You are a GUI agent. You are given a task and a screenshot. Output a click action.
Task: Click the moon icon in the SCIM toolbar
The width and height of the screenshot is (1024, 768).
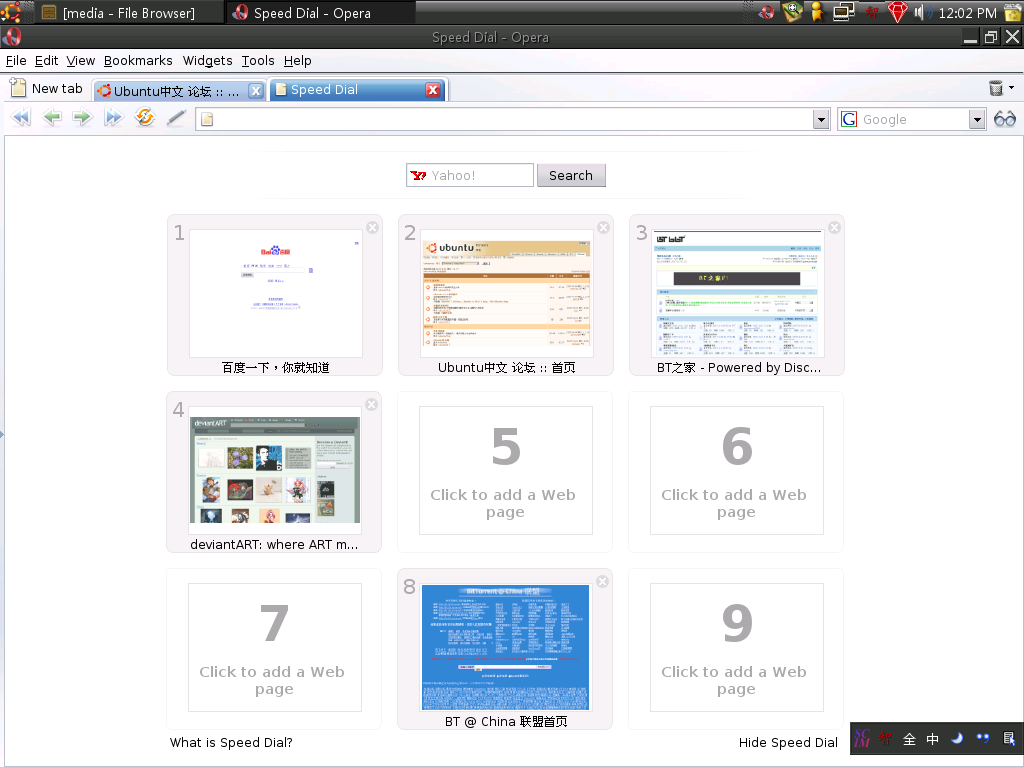tap(957, 739)
